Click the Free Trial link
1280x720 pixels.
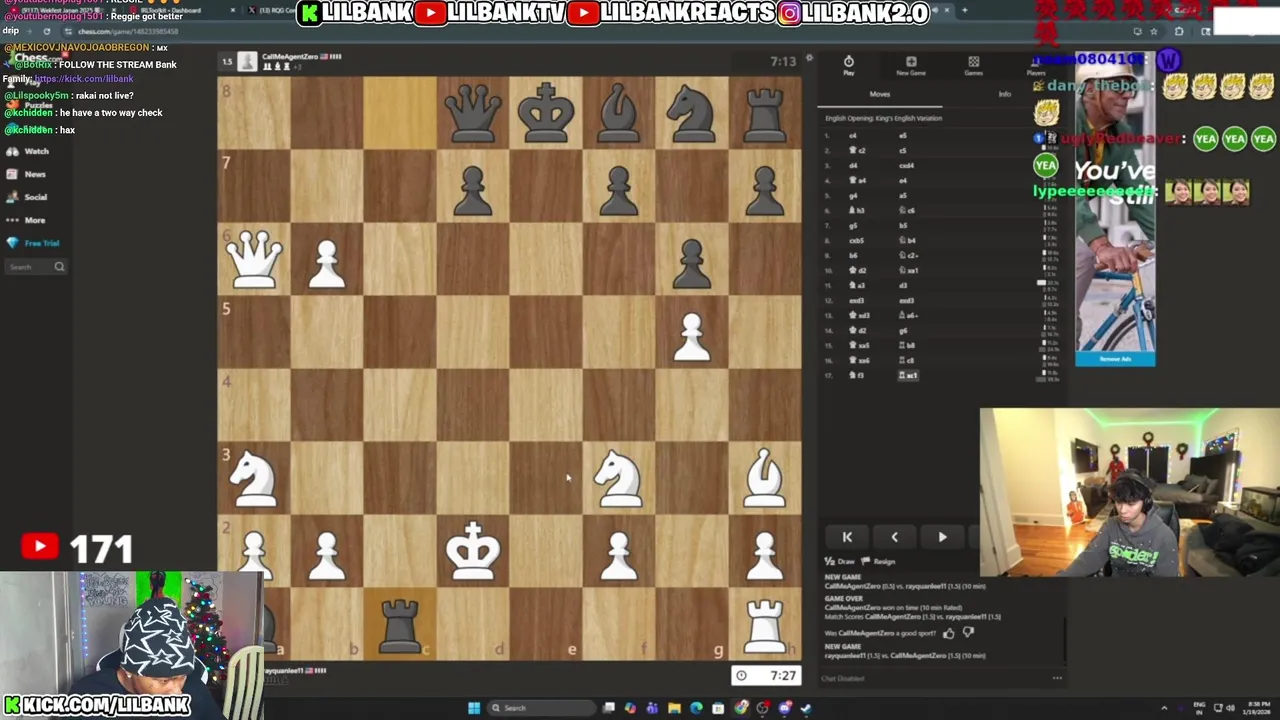coord(33,243)
